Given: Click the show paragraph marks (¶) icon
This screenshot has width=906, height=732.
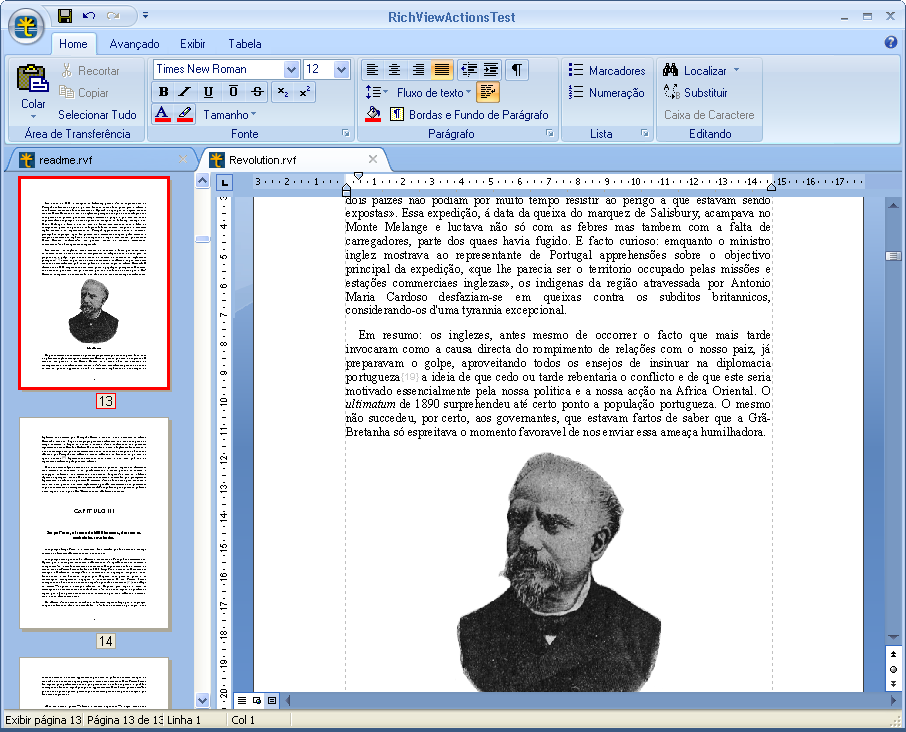Looking at the screenshot, I should (x=516, y=69).
